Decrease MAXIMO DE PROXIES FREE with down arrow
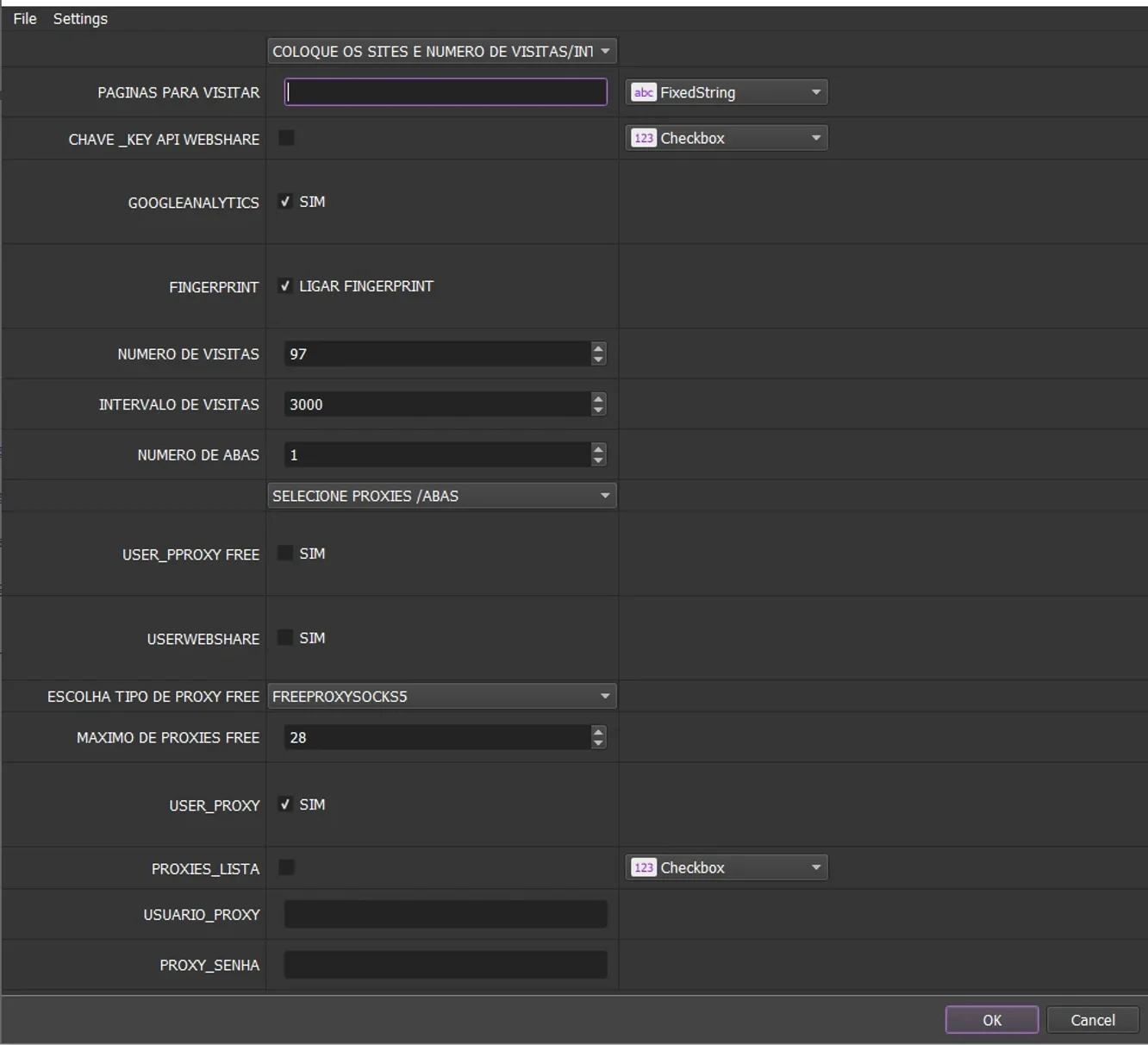The width and height of the screenshot is (1148, 1045). [x=599, y=744]
